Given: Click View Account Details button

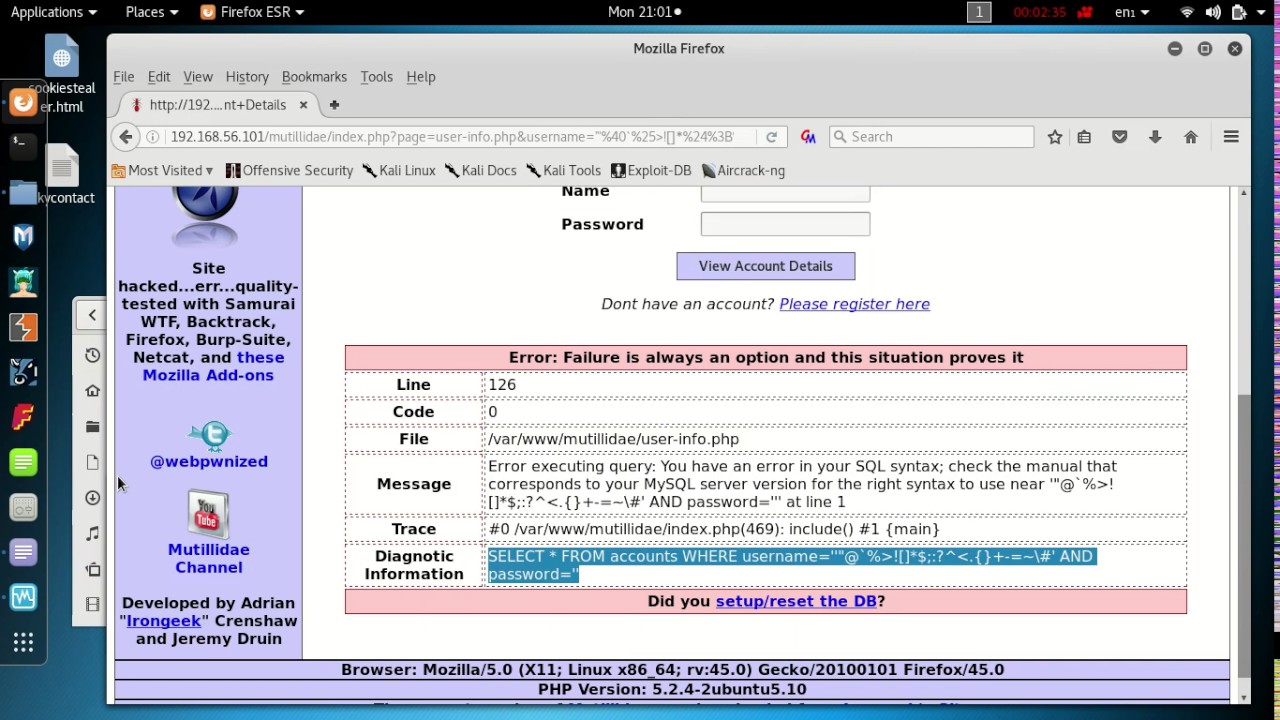Looking at the screenshot, I should [x=766, y=266].
